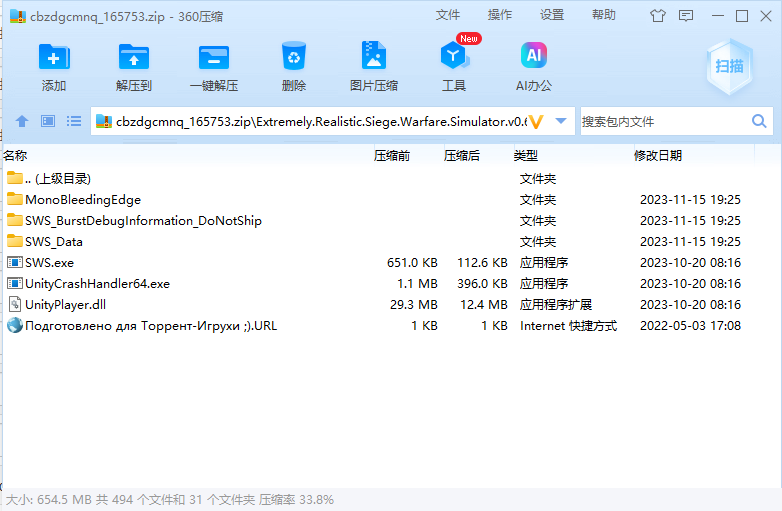Click the 一键解压 one-click extract icon

(x=213, y=57)
